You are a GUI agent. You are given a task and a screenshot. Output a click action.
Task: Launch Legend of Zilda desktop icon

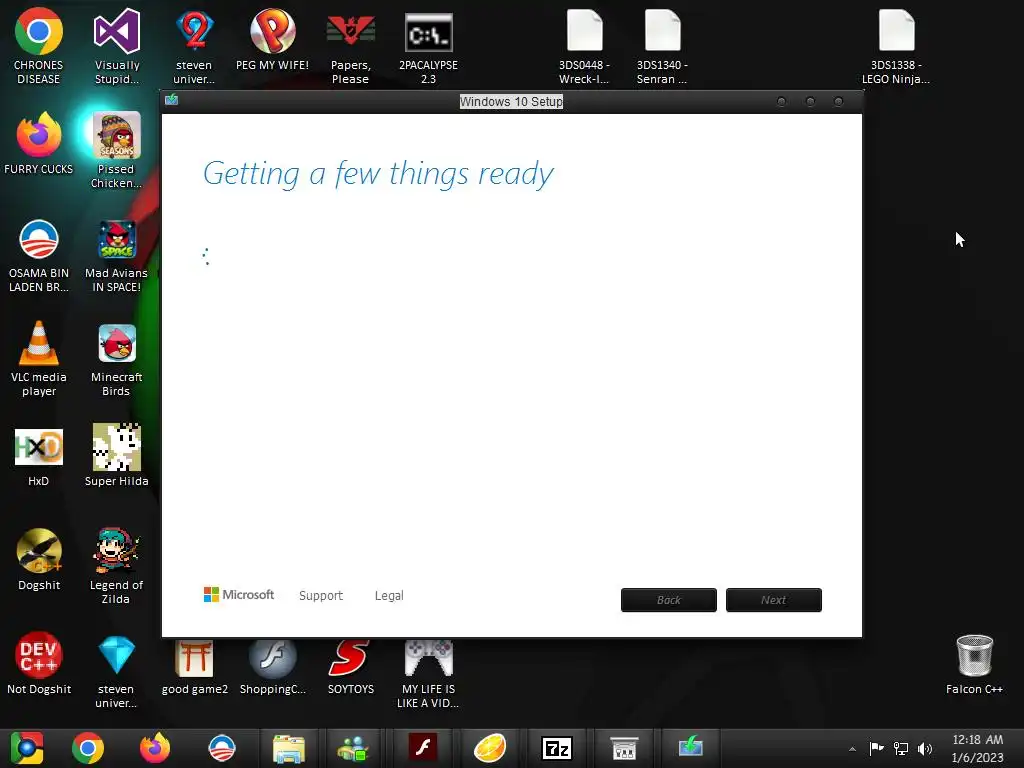point(117,551)
